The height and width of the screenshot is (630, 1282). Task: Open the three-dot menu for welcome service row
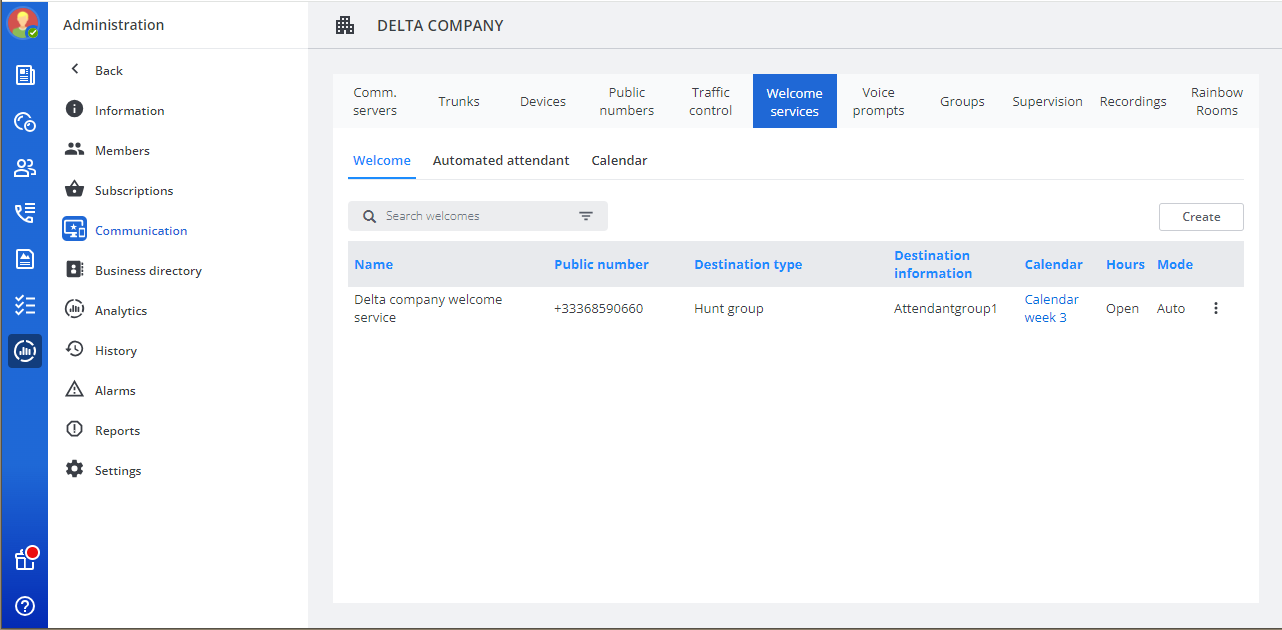pos(1216,309)
